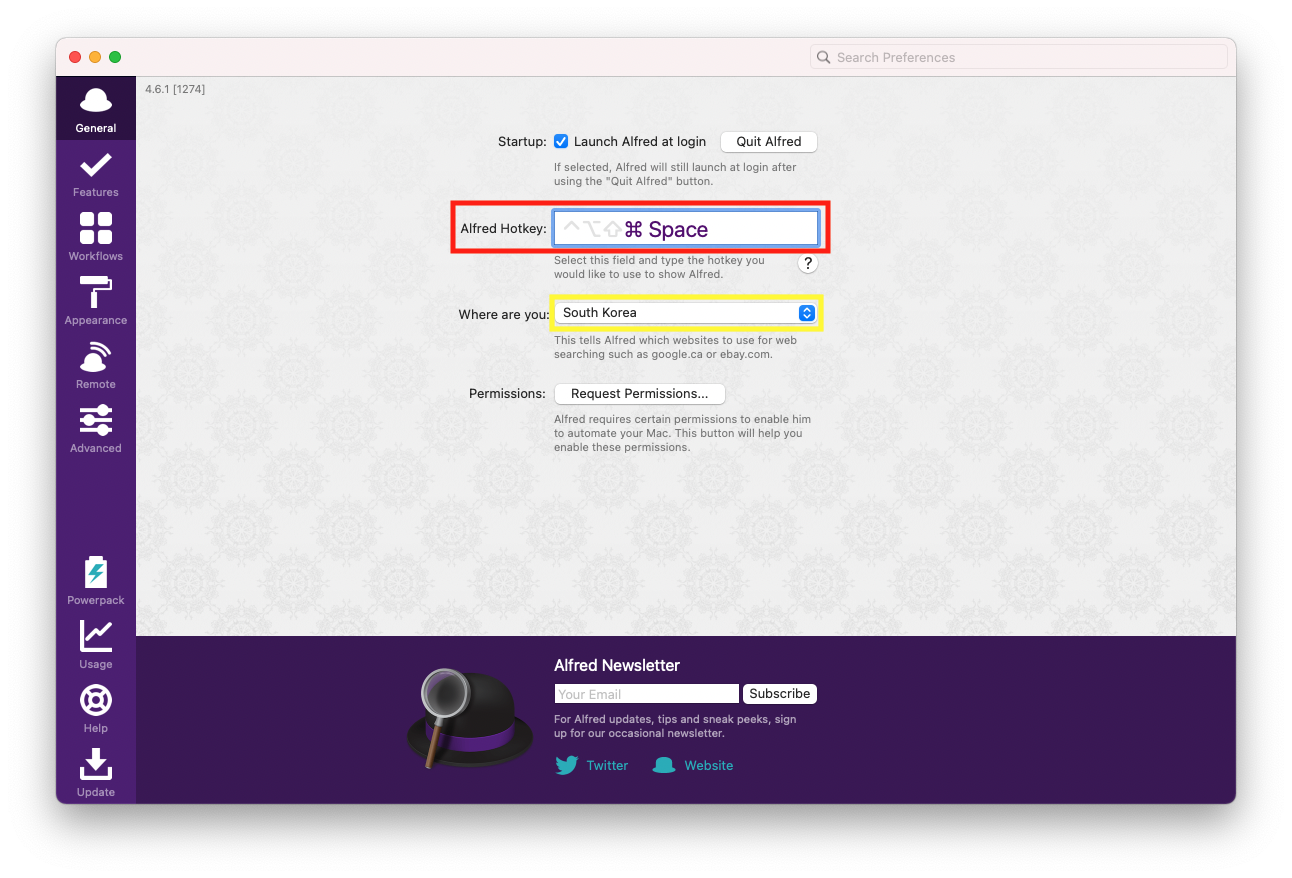Viewport: 1292px width, 878px height.
Task: Click the Alfred bowler hat logo
Action: click(x=470, y=718)
